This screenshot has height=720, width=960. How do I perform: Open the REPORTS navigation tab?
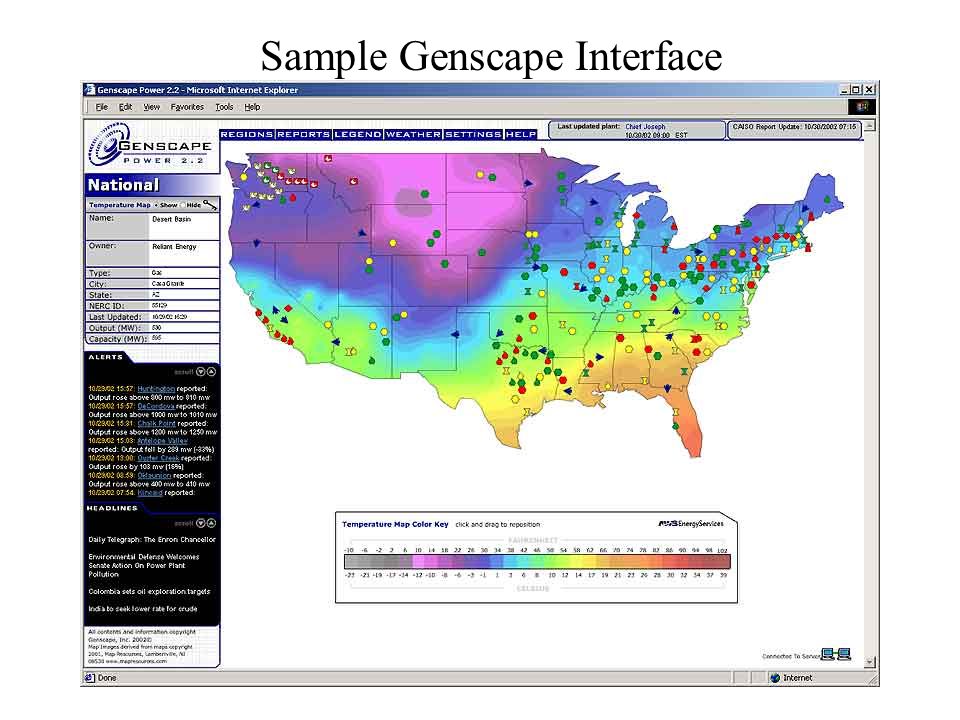(303, 134)
